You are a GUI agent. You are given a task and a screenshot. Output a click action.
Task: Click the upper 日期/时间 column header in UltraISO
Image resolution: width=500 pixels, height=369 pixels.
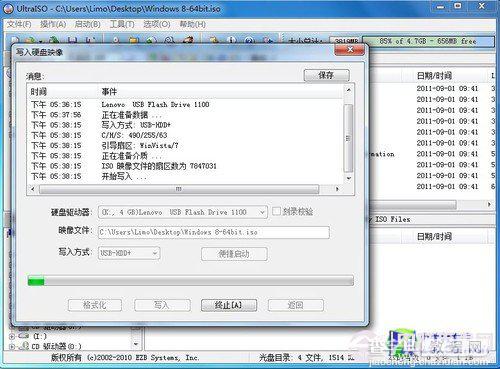pyautogui.click(x=434, y=76)
